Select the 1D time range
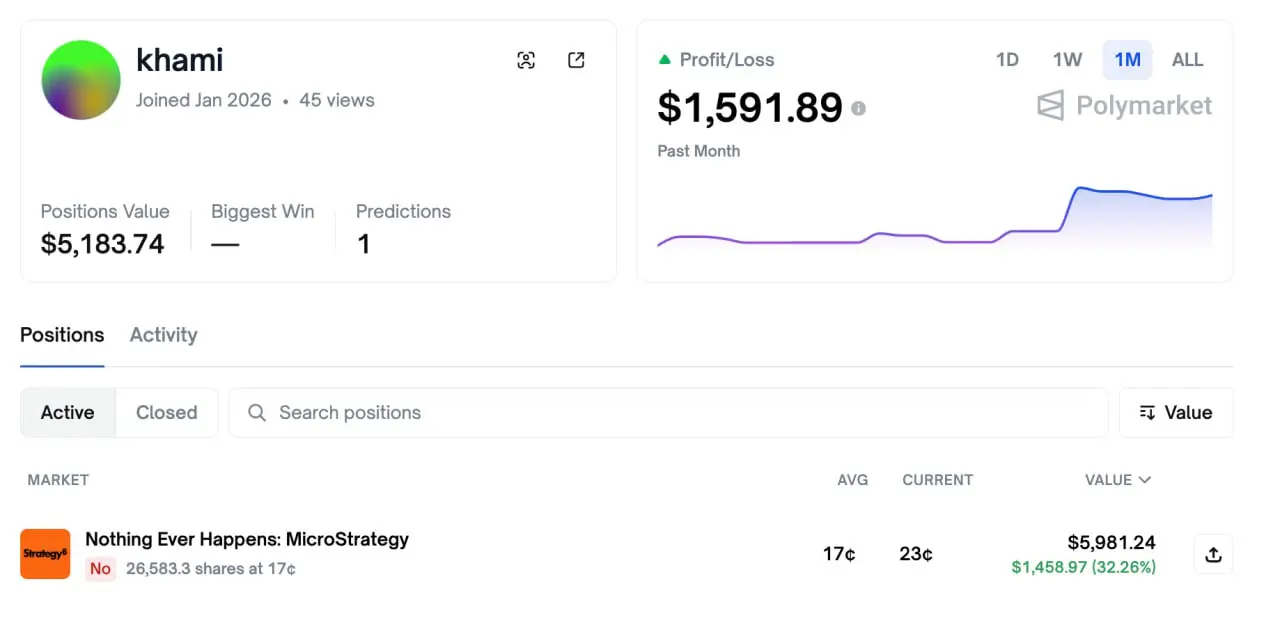Image resolution: width=1280 pixels, height=618 pixels. click(1007, 60)
